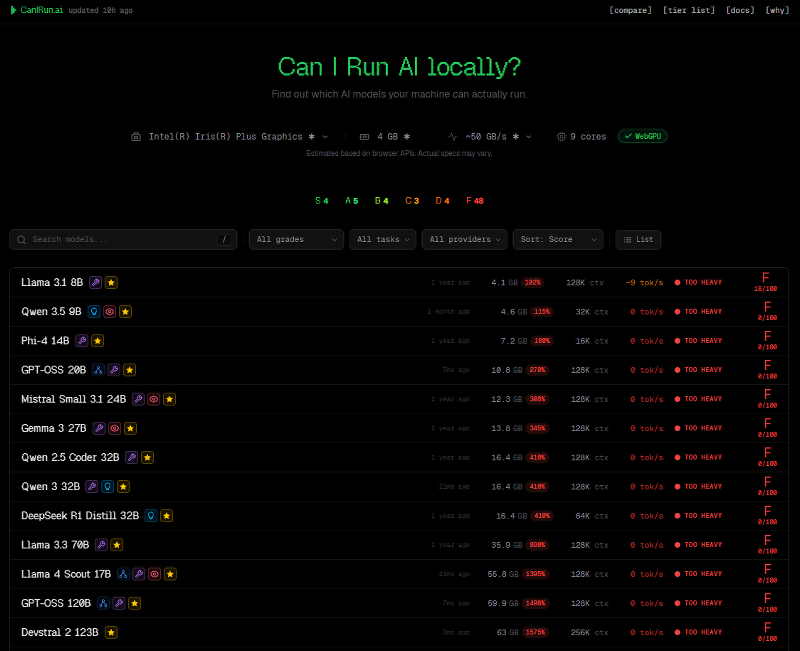Click the slash shortcut key hint
800x651 pixels.
tap(224, 240)
